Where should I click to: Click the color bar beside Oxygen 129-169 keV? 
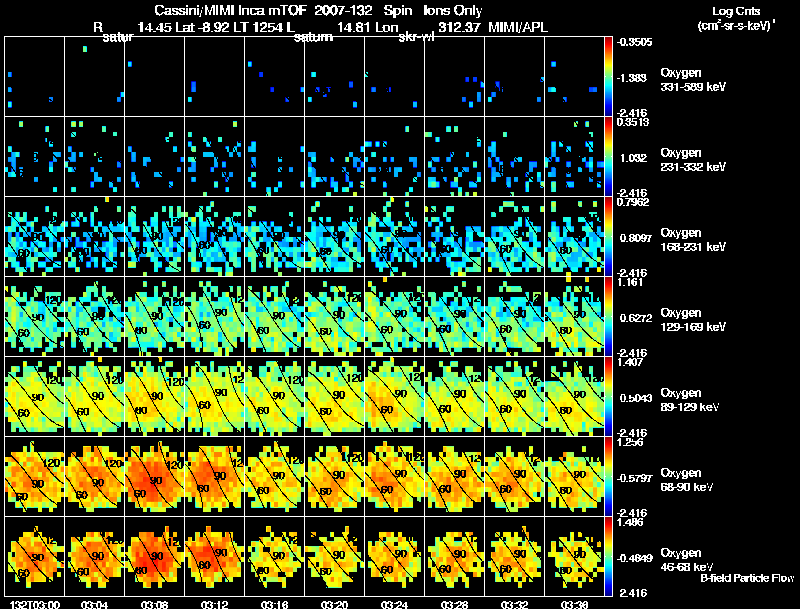click(x=608, y=317)
